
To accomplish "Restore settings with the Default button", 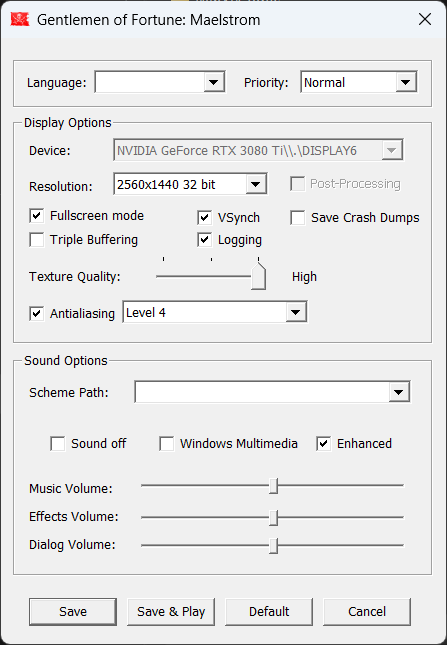I will (269, 612).
